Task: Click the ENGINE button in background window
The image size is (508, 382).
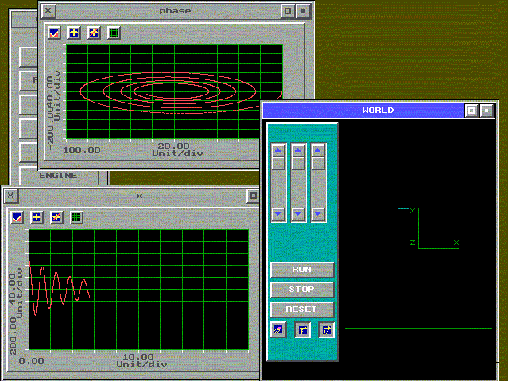Action: click(59, 176)
